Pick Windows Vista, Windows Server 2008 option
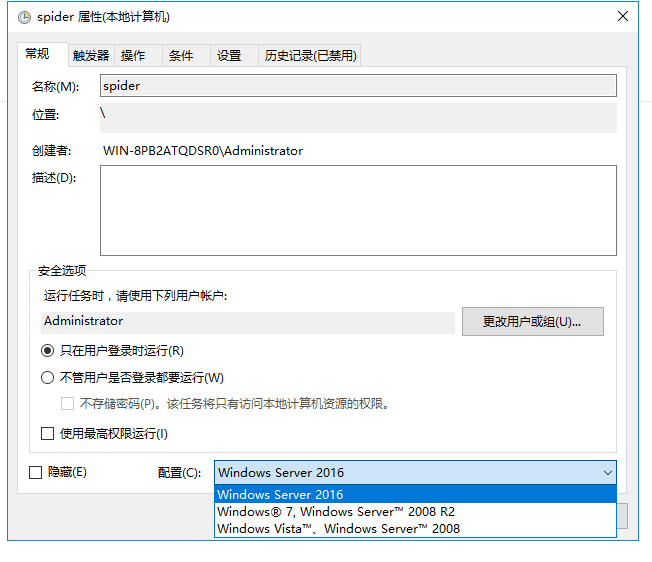652x562 pixels. (339, 528)
